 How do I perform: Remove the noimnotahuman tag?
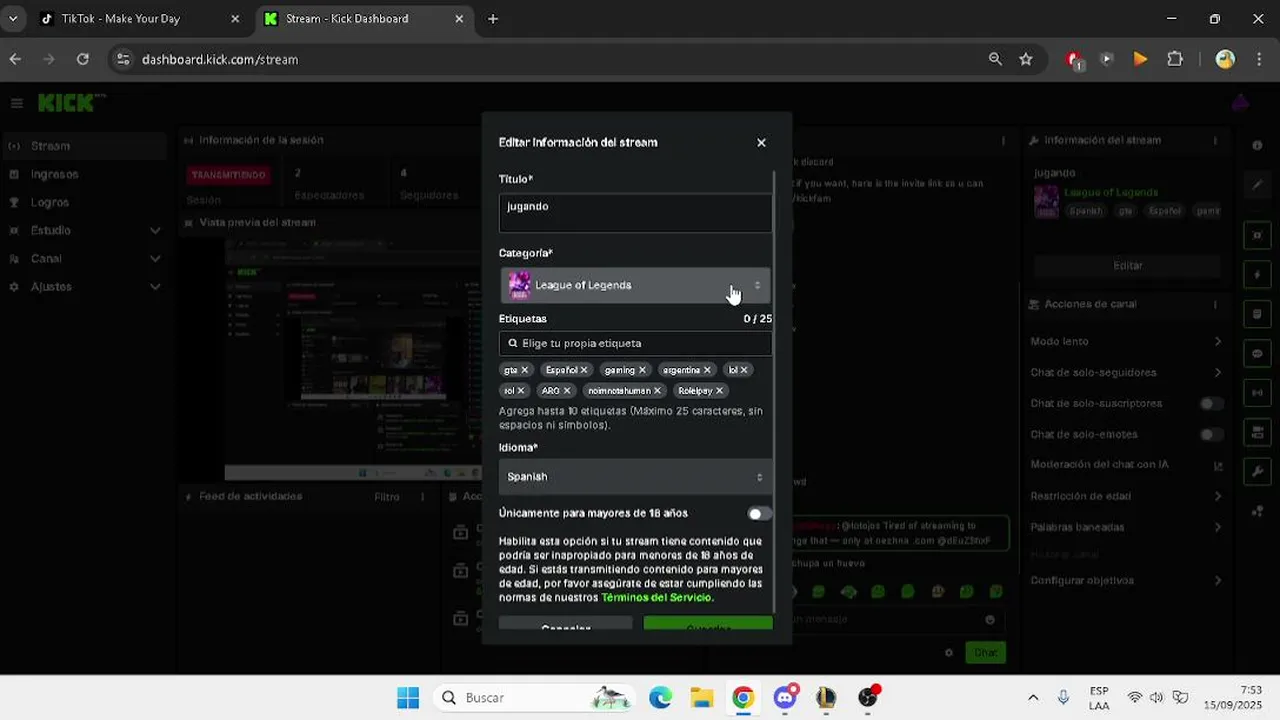pos(658,391)
